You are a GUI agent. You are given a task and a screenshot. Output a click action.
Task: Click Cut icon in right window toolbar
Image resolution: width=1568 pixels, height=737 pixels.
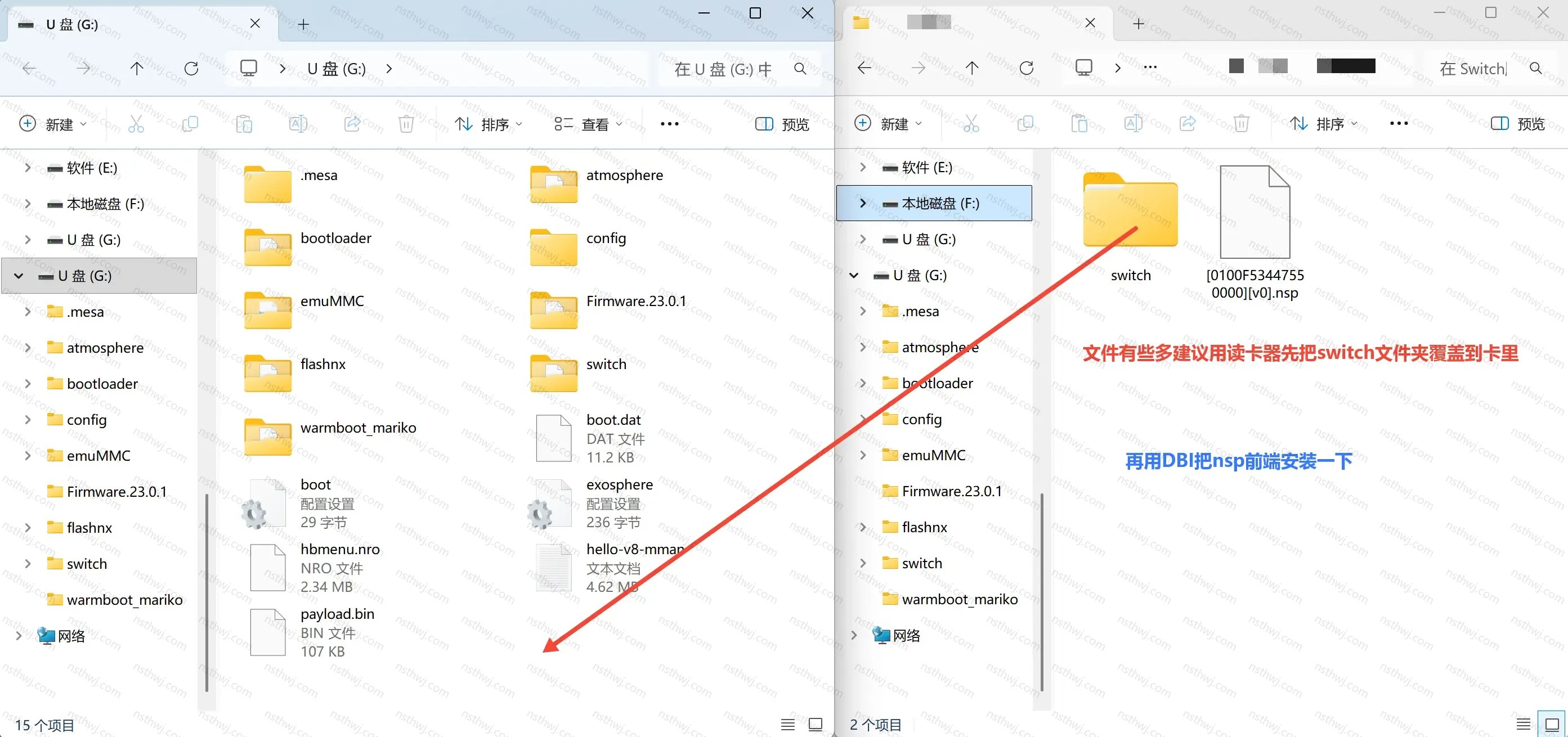[x=971, y=124]
